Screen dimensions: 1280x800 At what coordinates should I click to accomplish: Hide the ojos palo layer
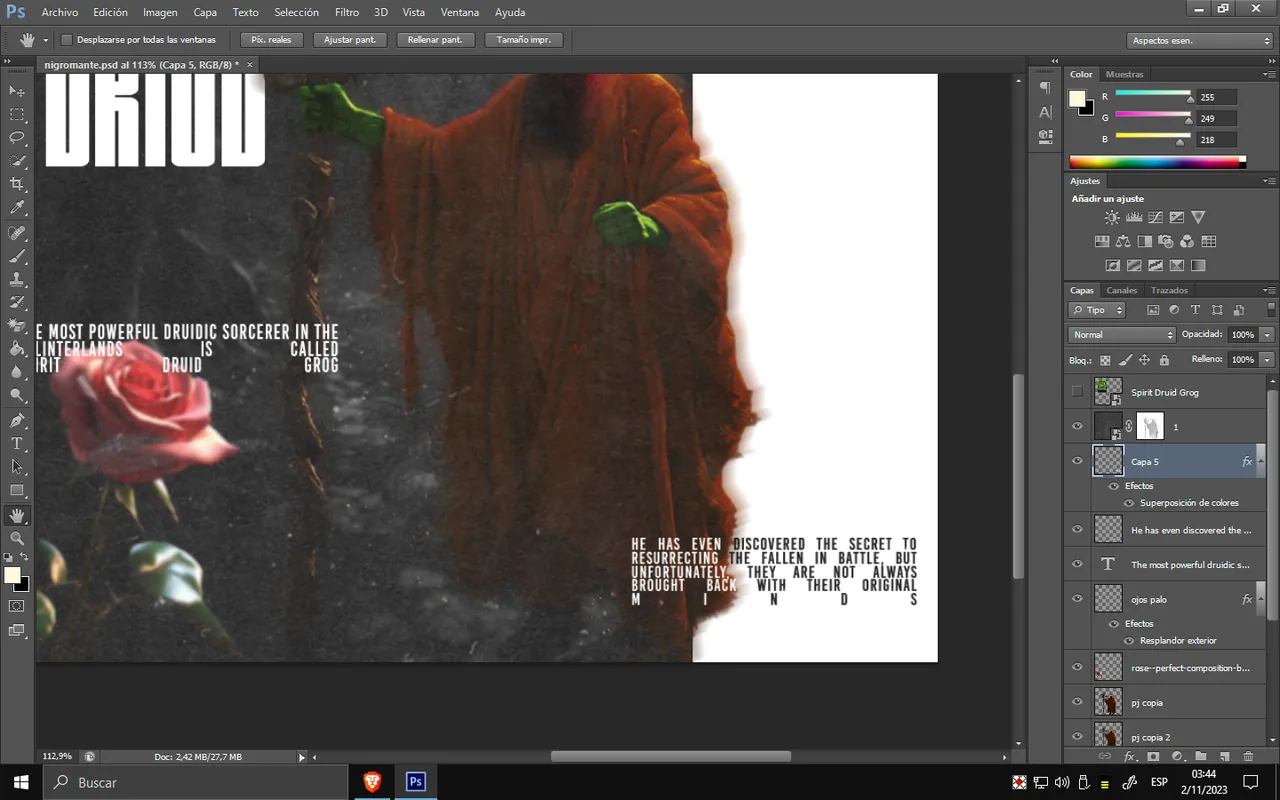click(x=1077, y=599)
